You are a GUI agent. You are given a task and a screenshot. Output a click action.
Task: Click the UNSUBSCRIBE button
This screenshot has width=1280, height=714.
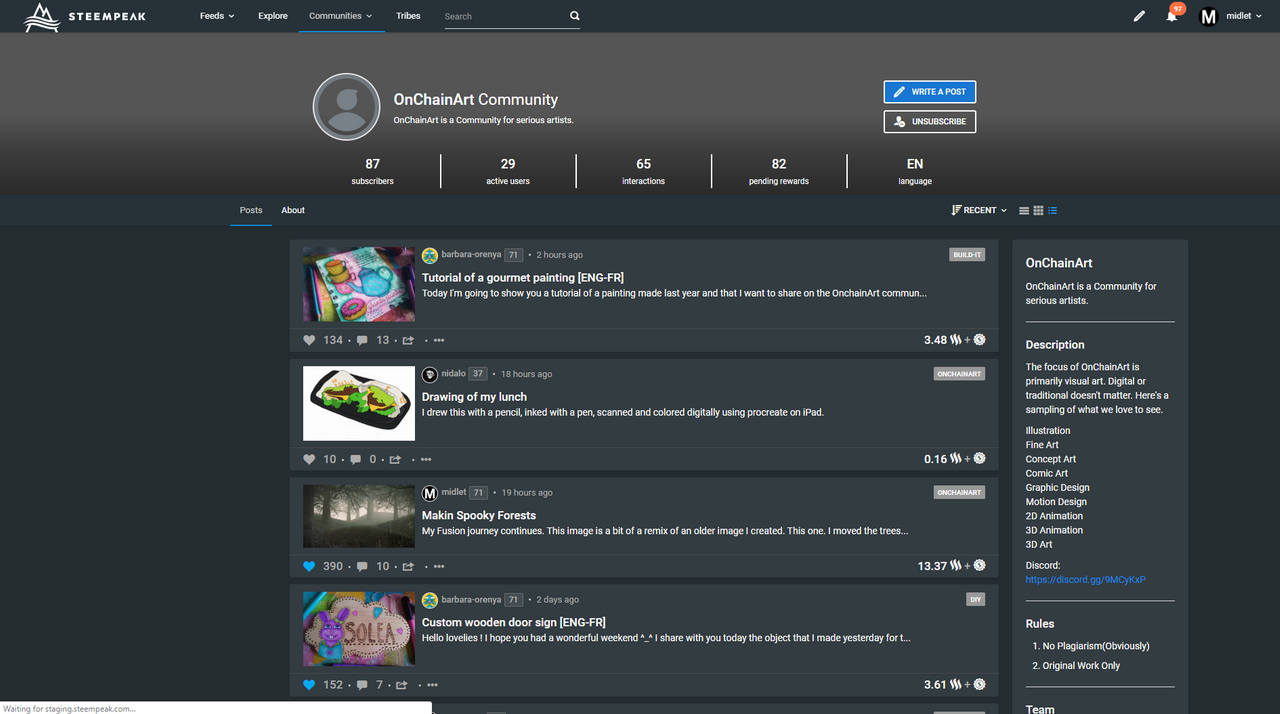click(930, 121)
